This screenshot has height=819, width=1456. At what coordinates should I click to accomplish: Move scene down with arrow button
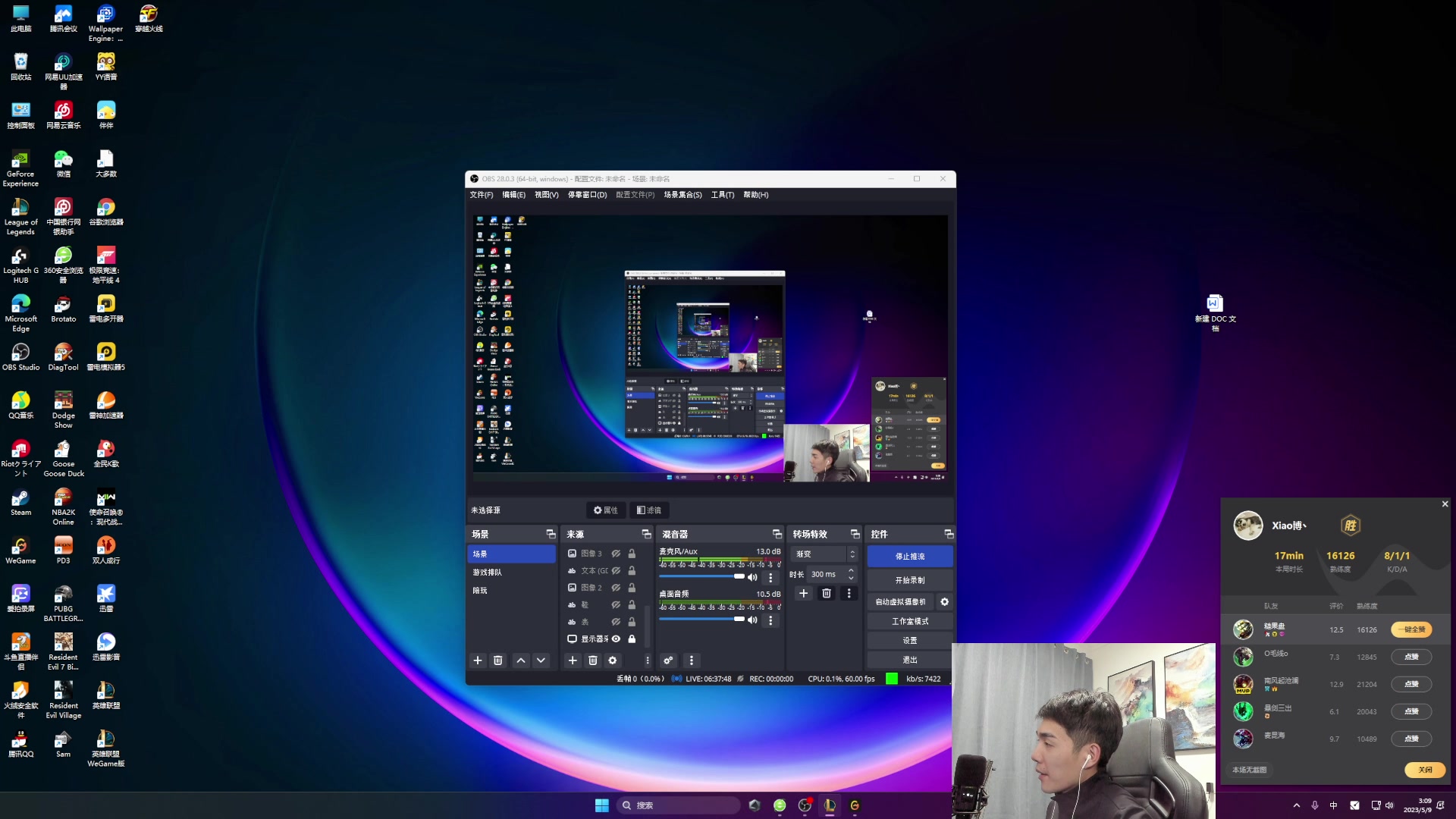point(541,661)
